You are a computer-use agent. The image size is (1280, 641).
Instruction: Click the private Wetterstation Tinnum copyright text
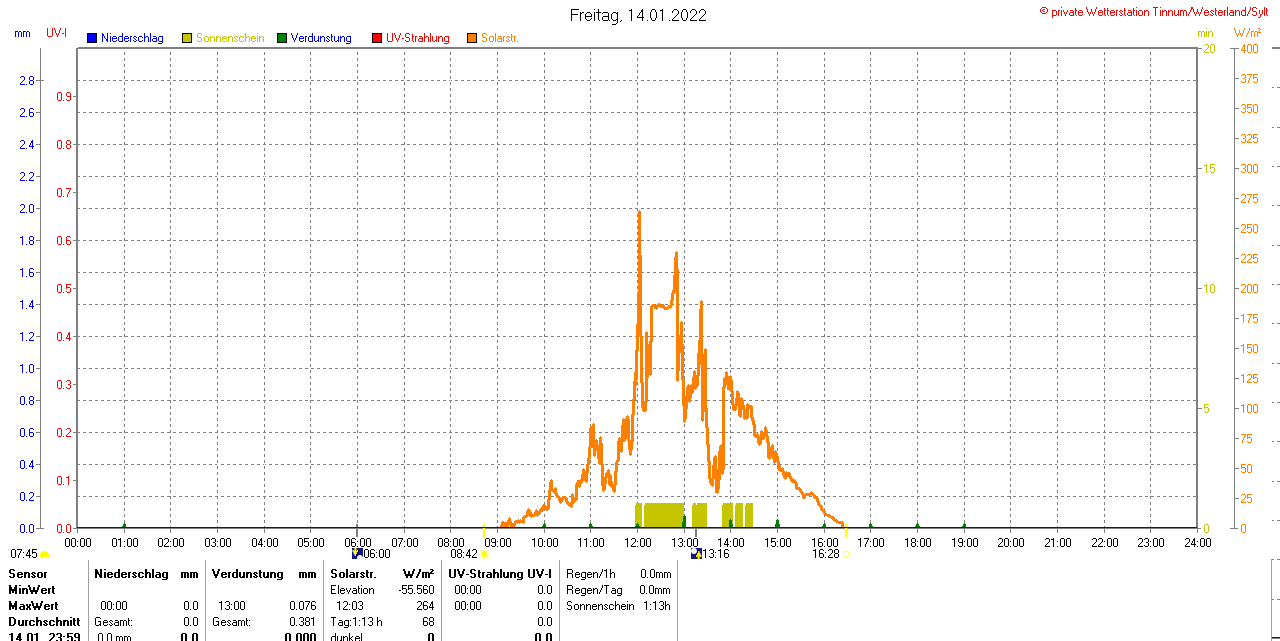1157,11
